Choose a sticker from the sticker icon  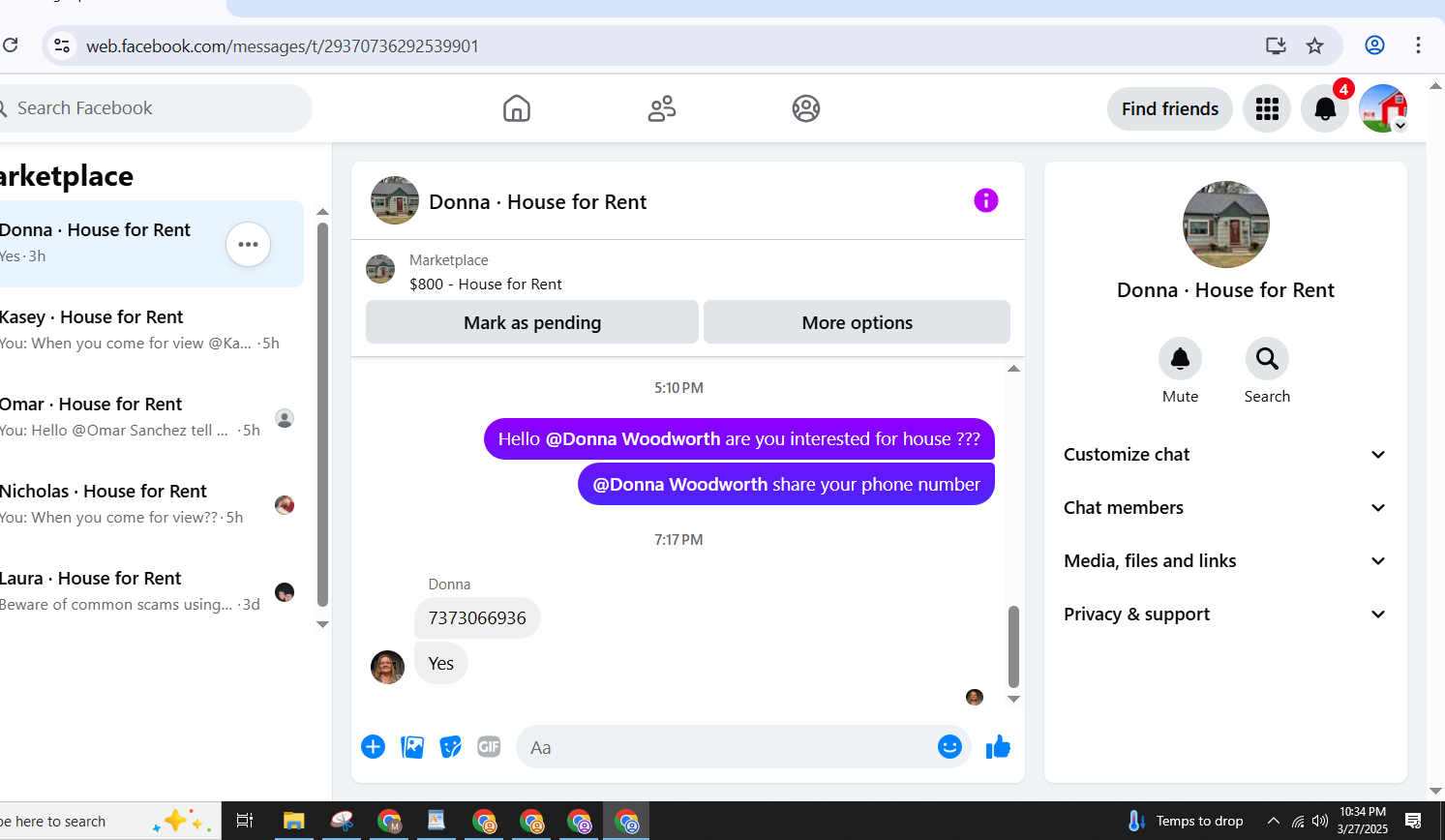[451, 747]
